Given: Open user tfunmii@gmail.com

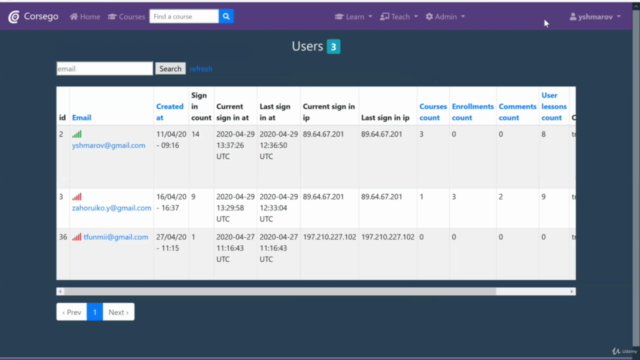Looking at the screenshot, I should pyautogui.click(x=116, y=237).
